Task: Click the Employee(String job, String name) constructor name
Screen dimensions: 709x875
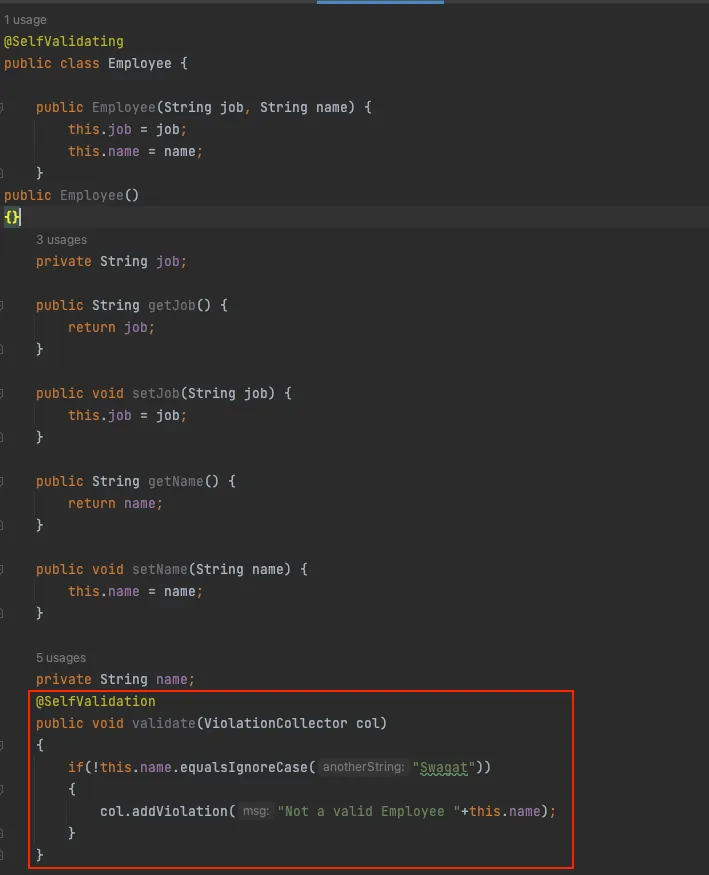Action: [x=124, y=107]
